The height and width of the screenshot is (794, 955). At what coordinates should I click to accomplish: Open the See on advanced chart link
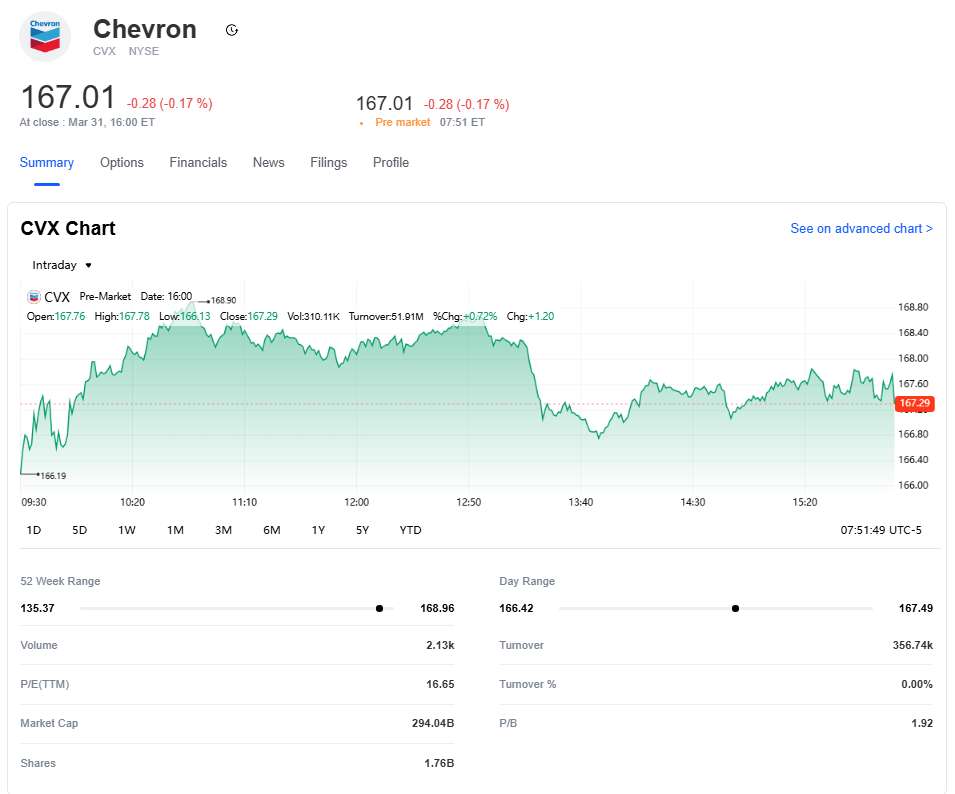click(x=861, y=229)
